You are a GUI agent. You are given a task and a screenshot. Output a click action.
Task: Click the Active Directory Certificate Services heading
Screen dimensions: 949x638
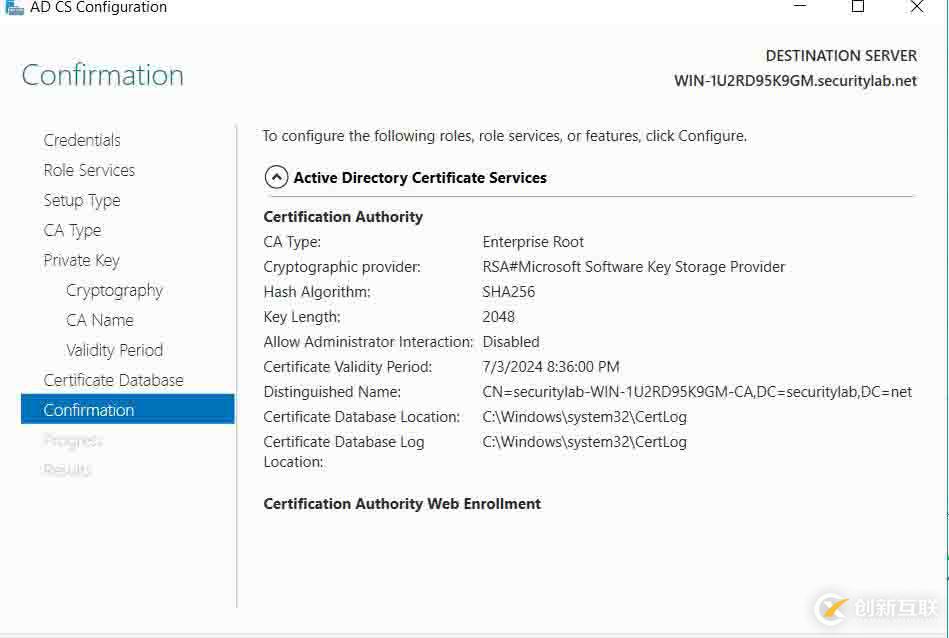[x=420, y=178]
